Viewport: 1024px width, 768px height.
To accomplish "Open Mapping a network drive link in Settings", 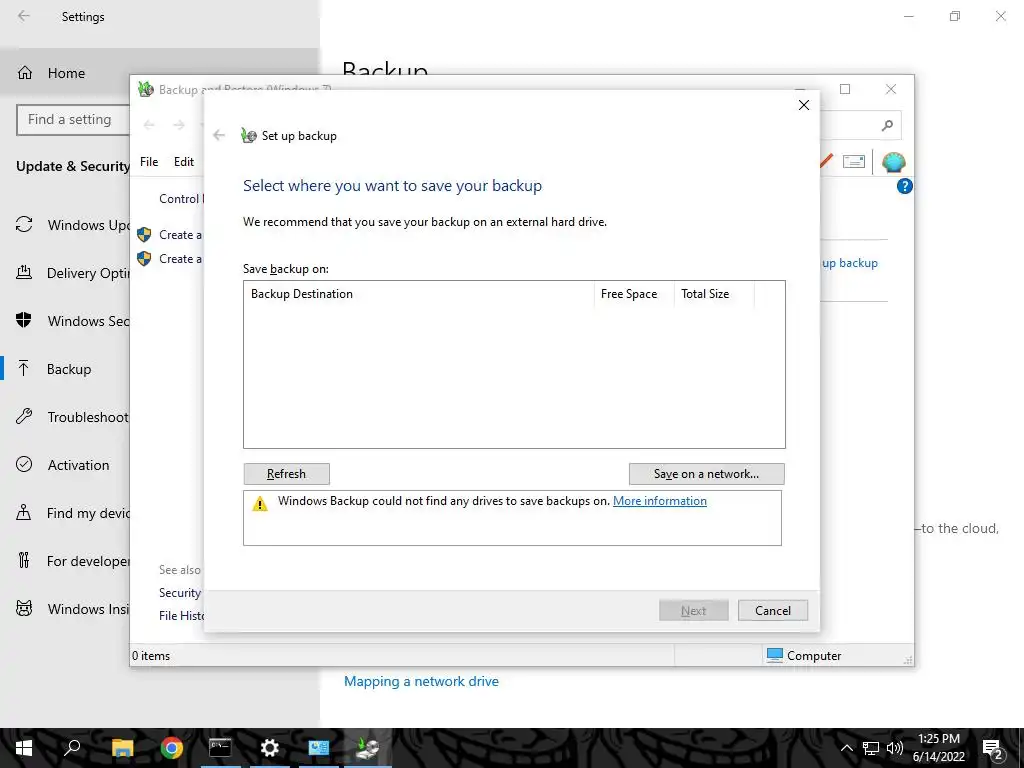I will [421, 681].
